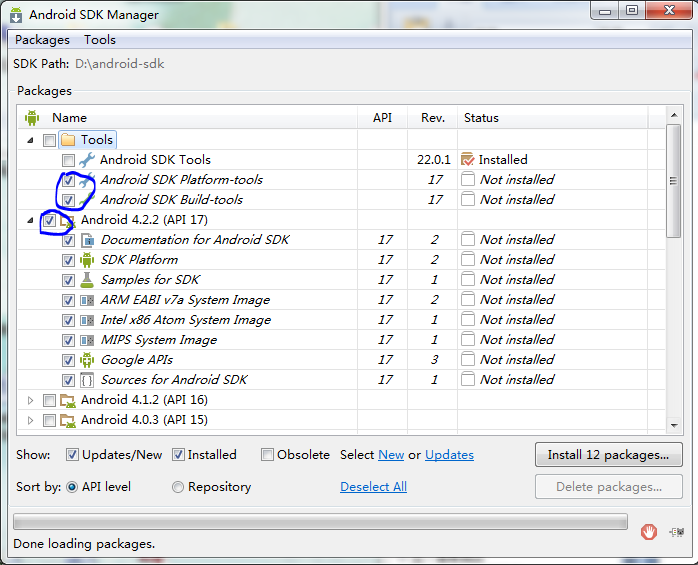This screenshot has height=565, width=698.
Task: Click the wrench icon beside Android SDK Tools
Action: 87,160
